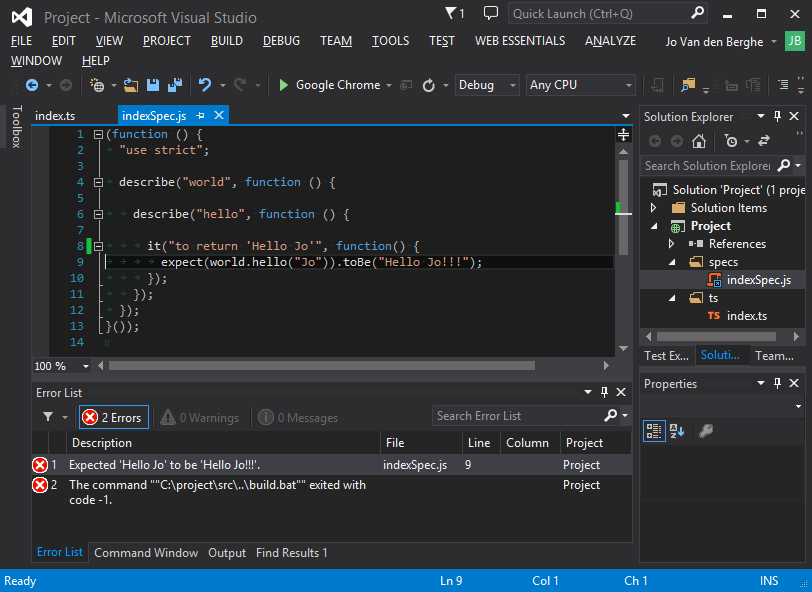Click the Undo arrow icon
The height and width of the screenshot is (592, 812).
pos(205,85)
